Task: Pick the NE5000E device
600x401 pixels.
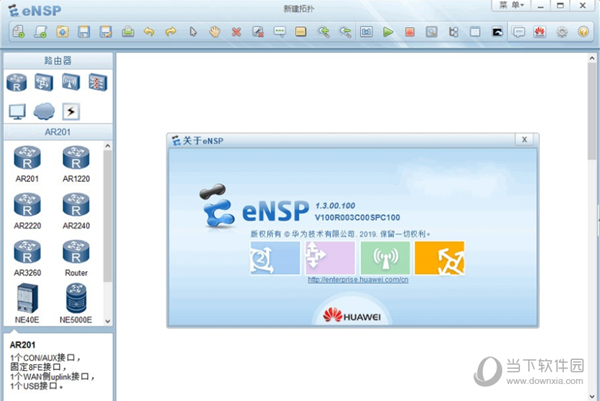Action: click(x=76, y=303)
